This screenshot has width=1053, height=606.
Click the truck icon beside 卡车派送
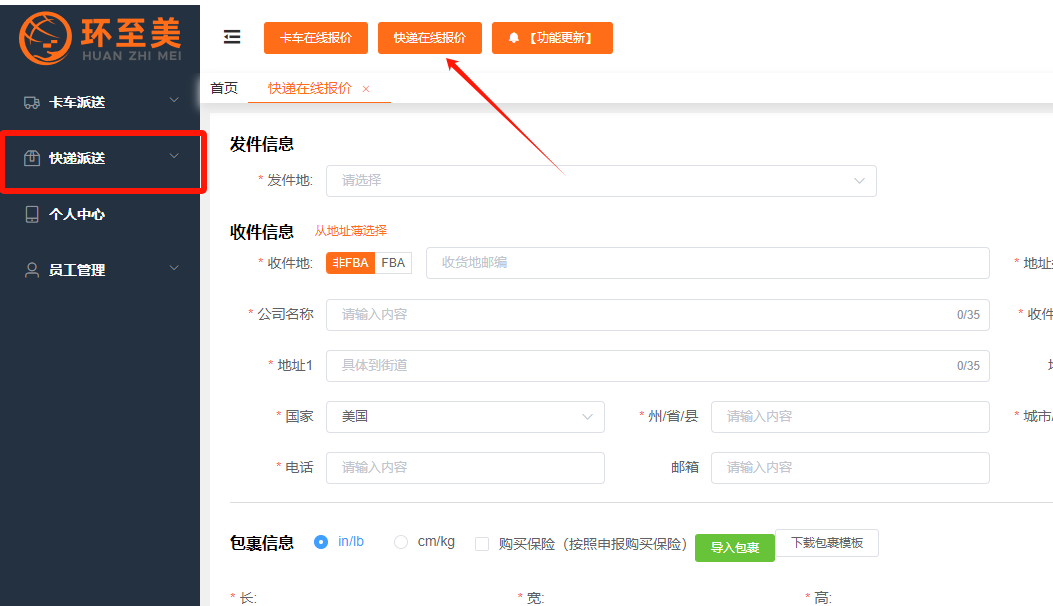click(x=32, y=102)
